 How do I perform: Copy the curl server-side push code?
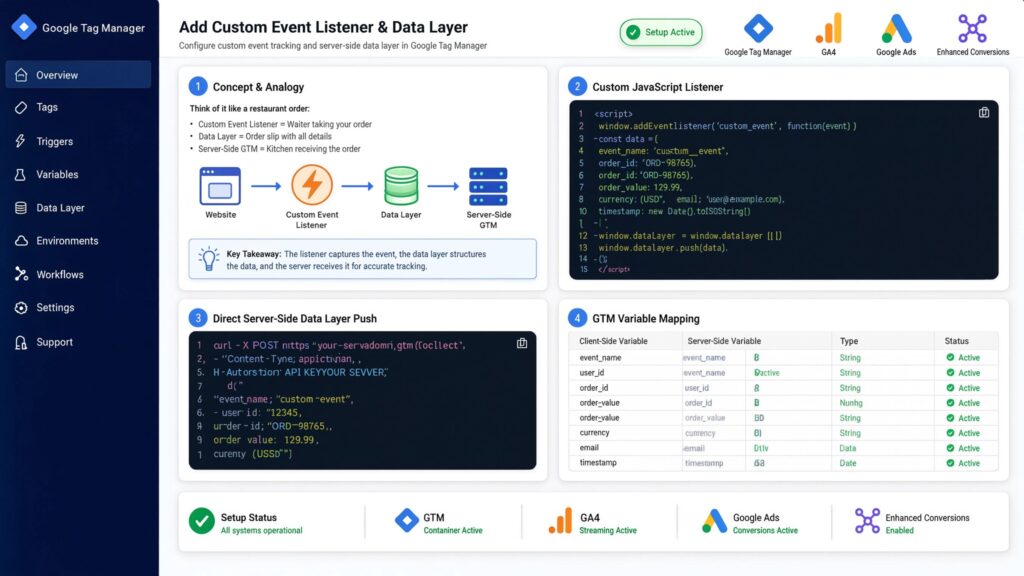[522, 343]
